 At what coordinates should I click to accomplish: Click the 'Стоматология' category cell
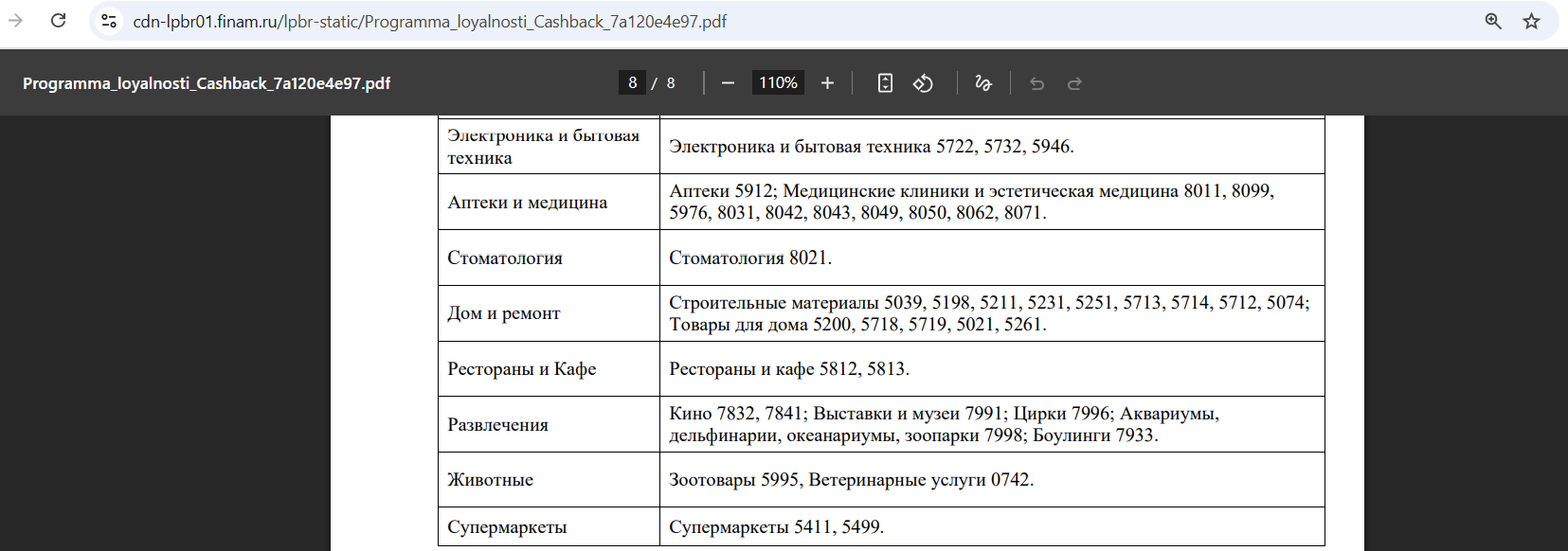click(549, 258)
